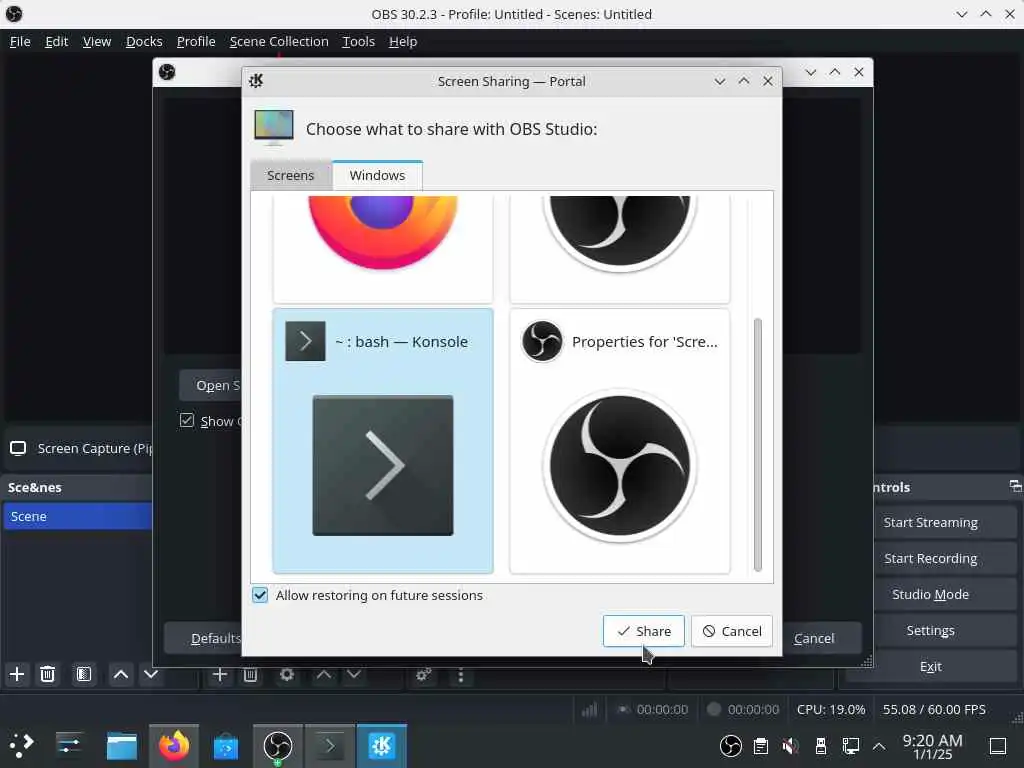Open System Settings from the taskbar
The image size is (1024, 768).
tap(69, 745)
